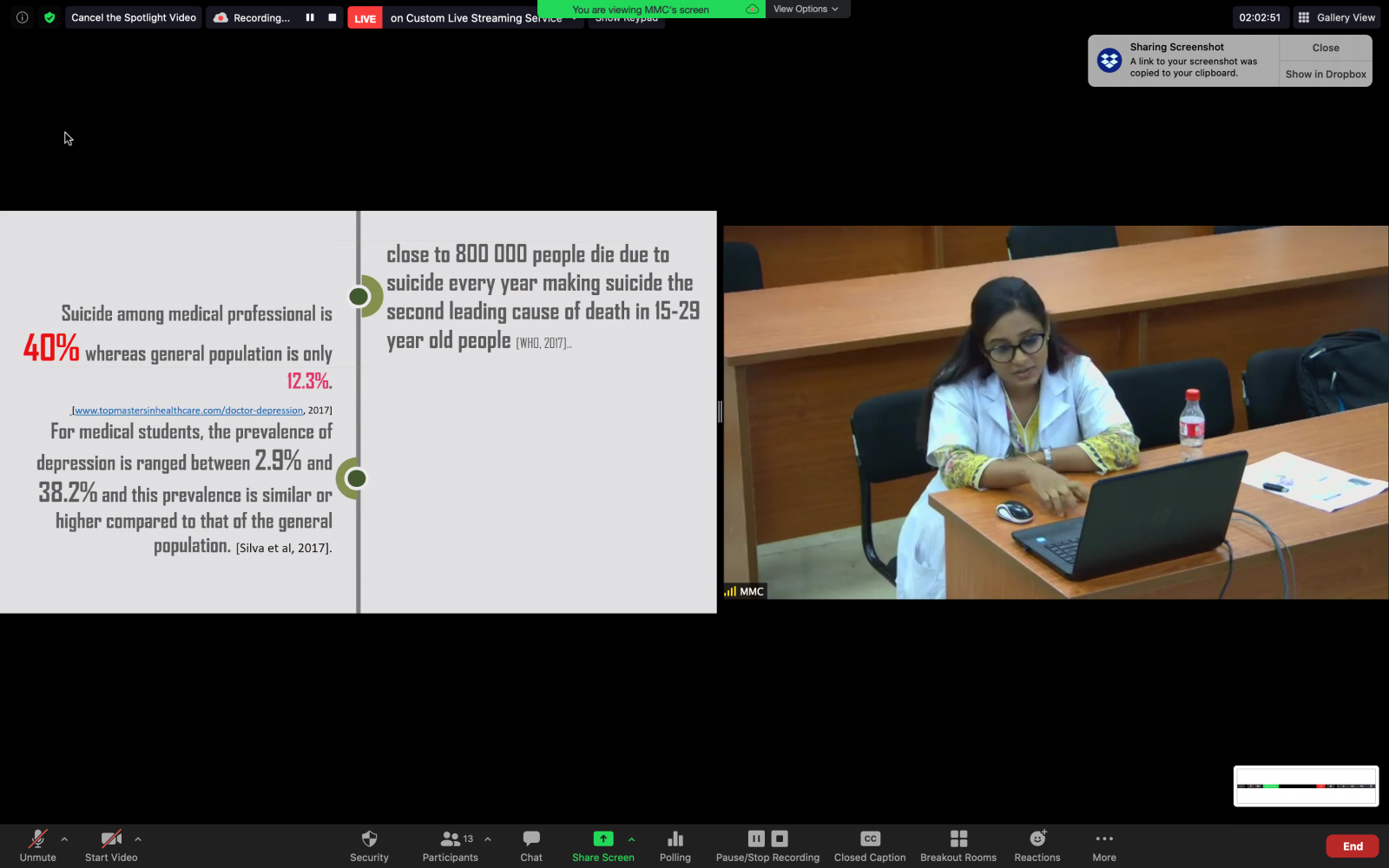1389x868 pixels.
Task: Unmute the microphone
Action: coord(37,839)
